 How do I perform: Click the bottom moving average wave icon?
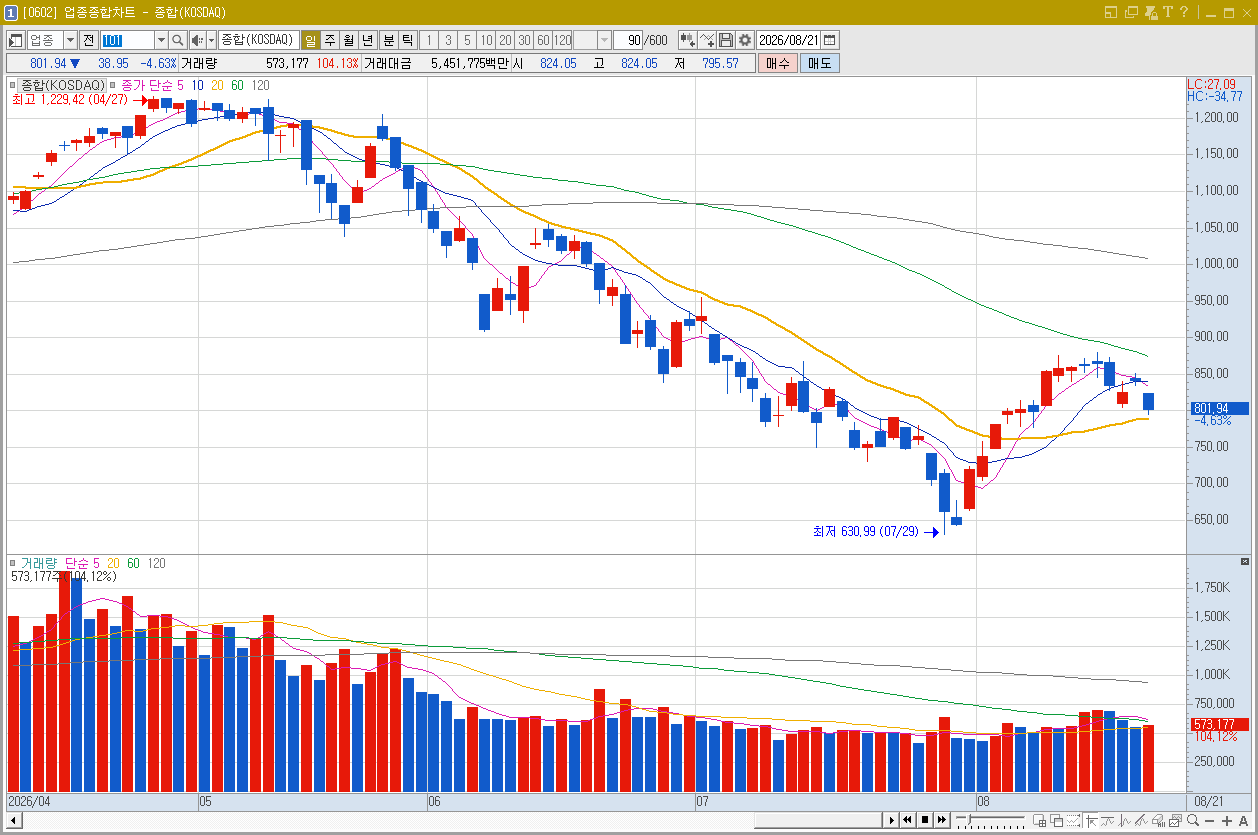pyautogui.click(x=1107, y=820)
